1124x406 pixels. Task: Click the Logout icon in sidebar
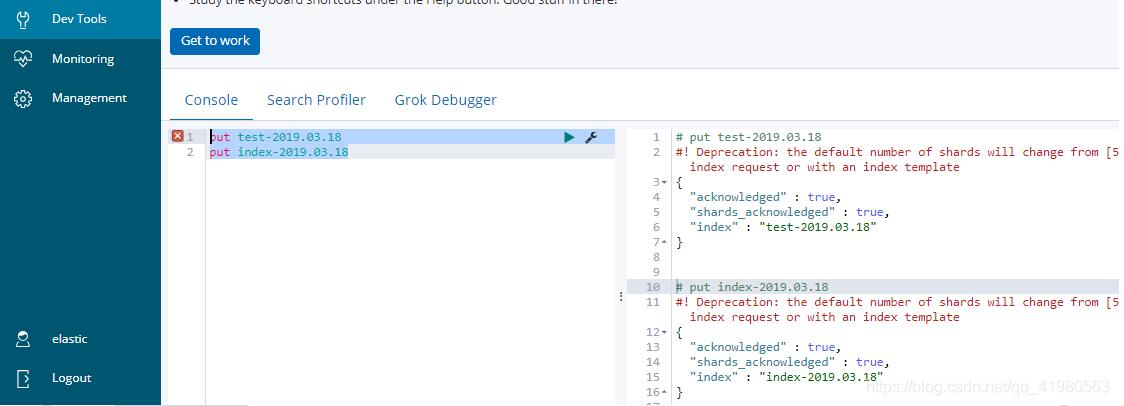pos(23,378)
